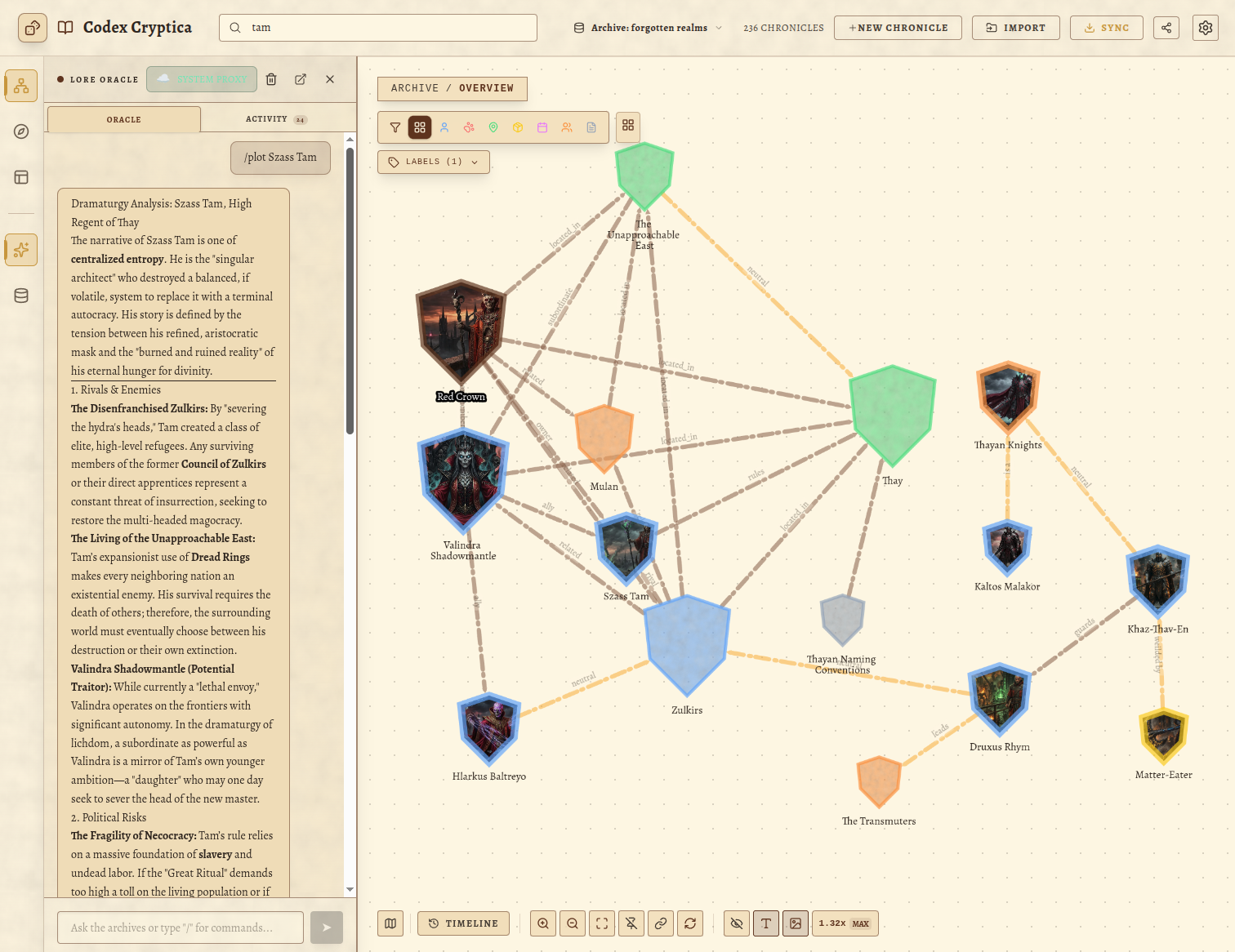Select the Red Crown node
Viewport: 1235px width, 952px height.
pos(461,333)
